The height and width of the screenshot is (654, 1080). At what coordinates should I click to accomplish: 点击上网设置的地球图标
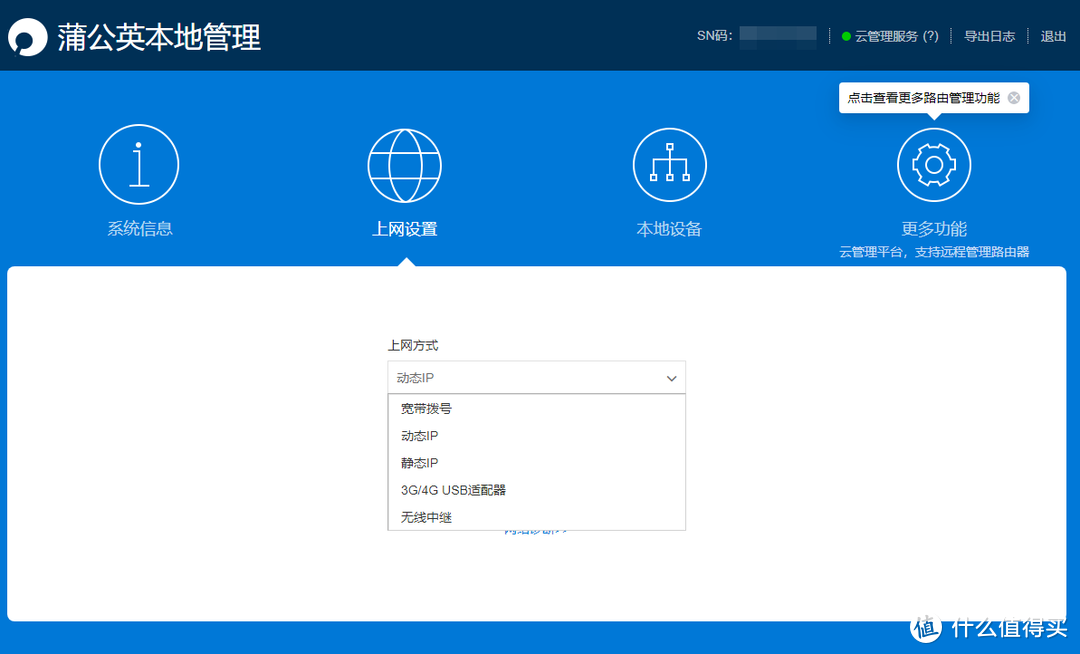pyautogui.click(x=404, y=164)
